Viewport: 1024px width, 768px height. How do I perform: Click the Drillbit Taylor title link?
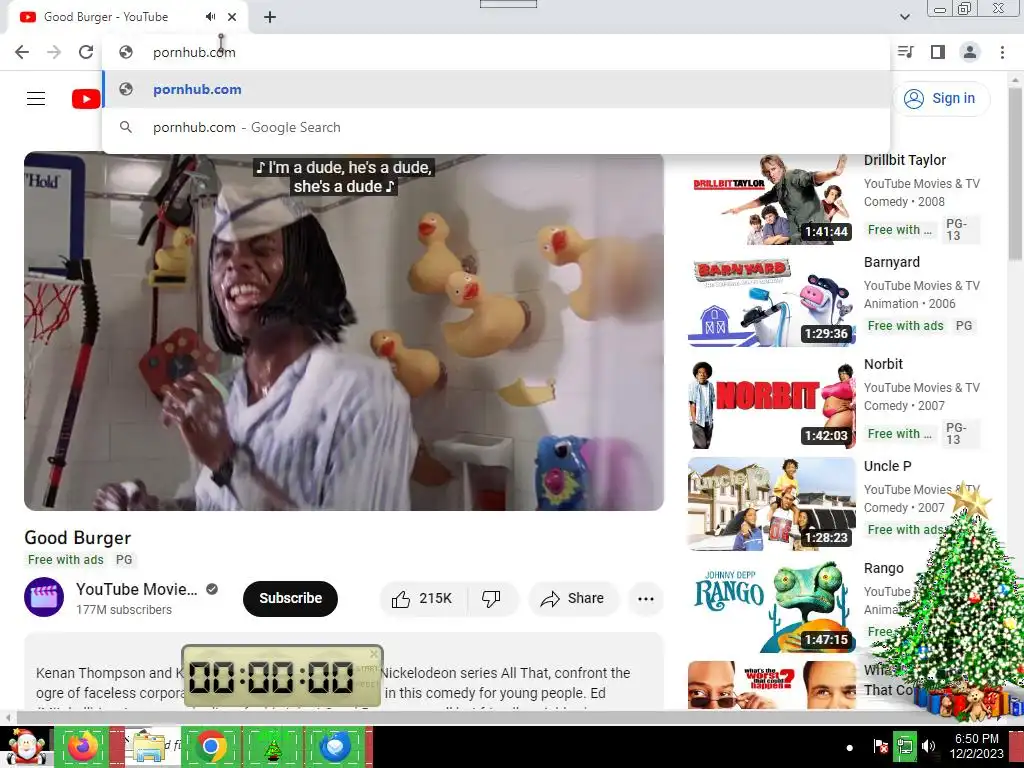pyautogui.click(x=905, y=160)
